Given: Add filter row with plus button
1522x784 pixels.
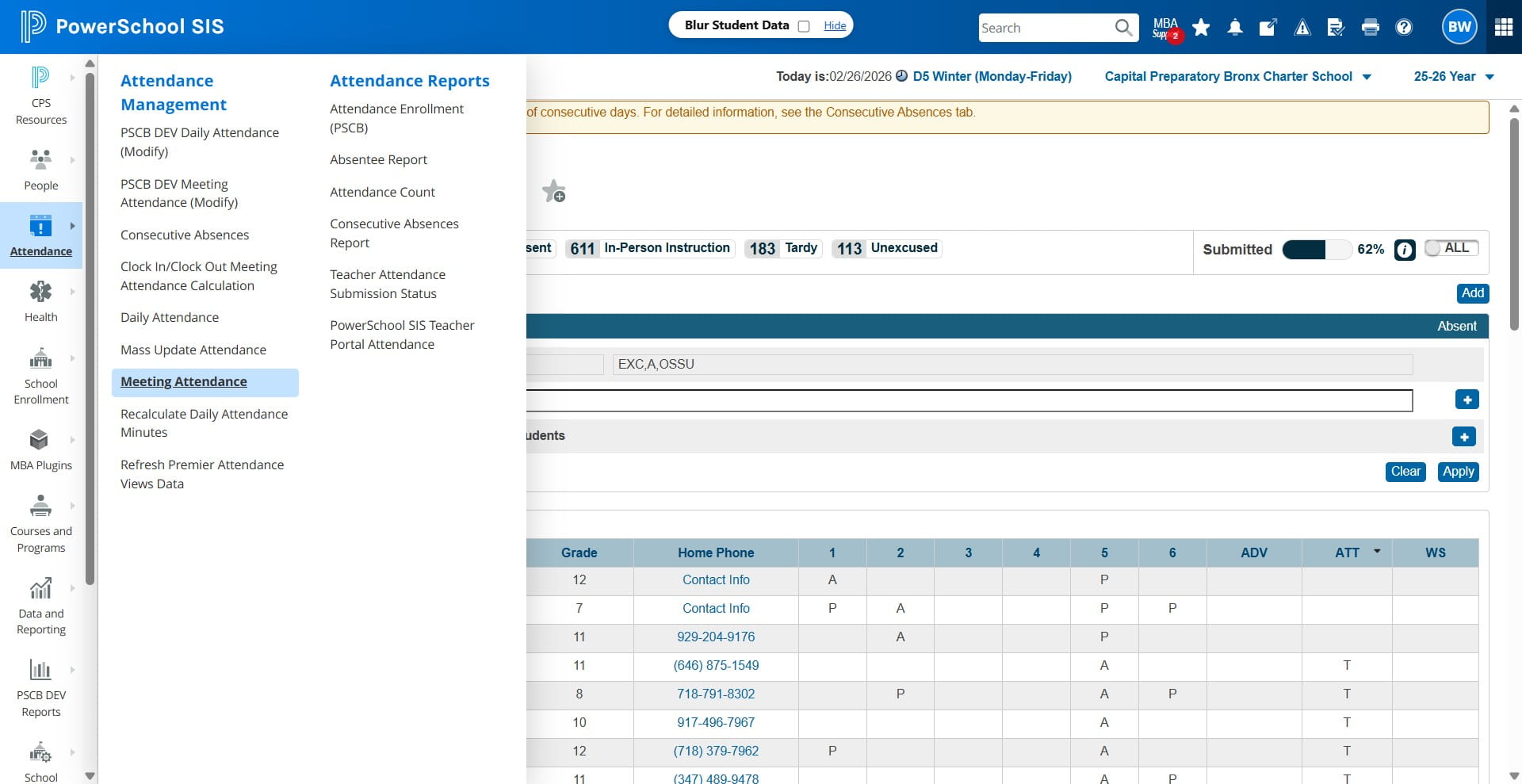Looking at the screenshot, I should [x=1467, y=400].
